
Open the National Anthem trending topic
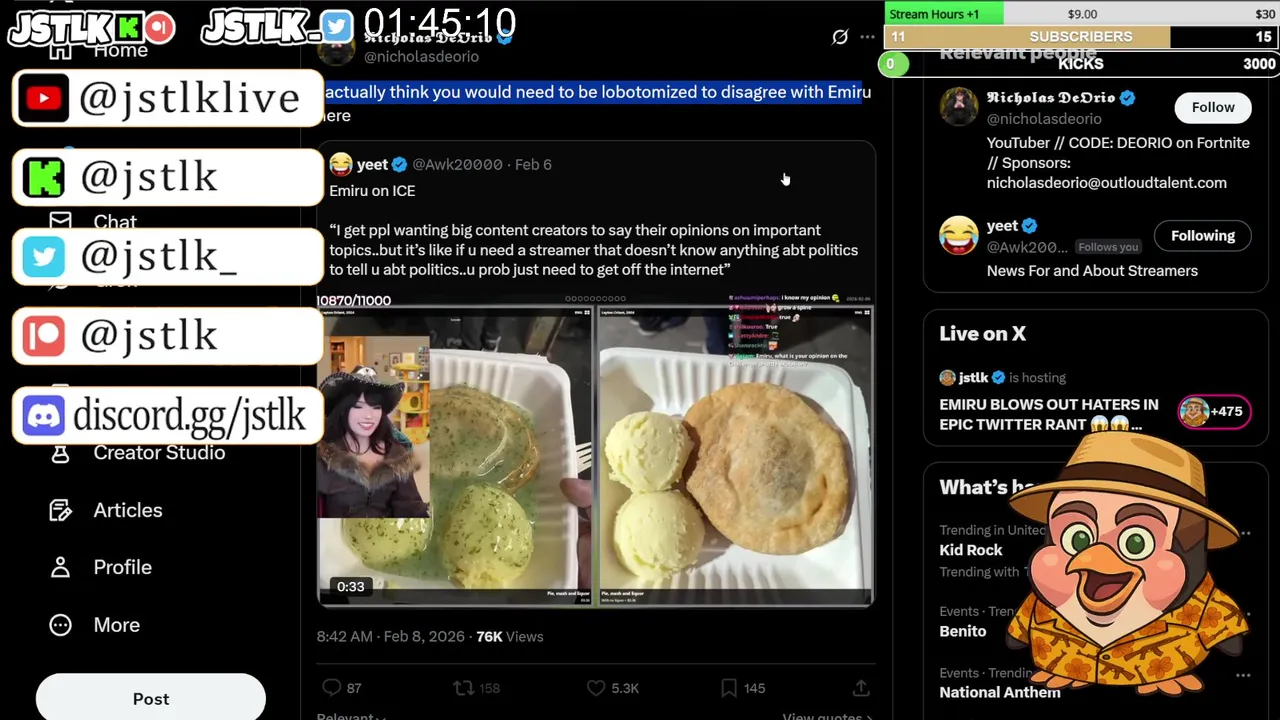click(1000, 692)
